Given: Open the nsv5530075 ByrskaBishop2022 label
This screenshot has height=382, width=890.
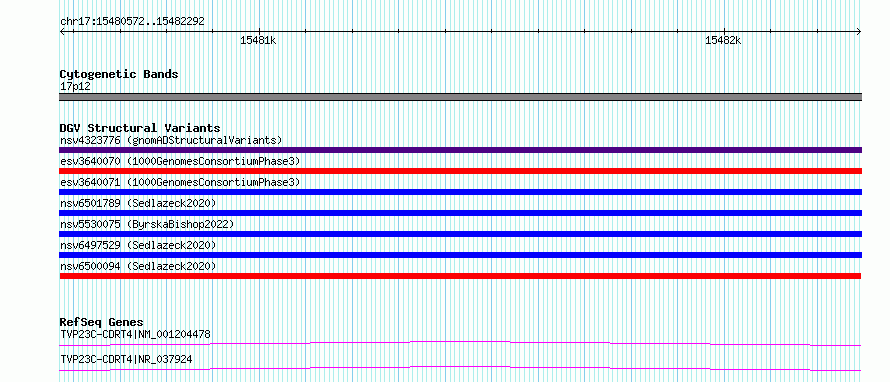Looking at the screenshot, I should click(x=147, y=224).
